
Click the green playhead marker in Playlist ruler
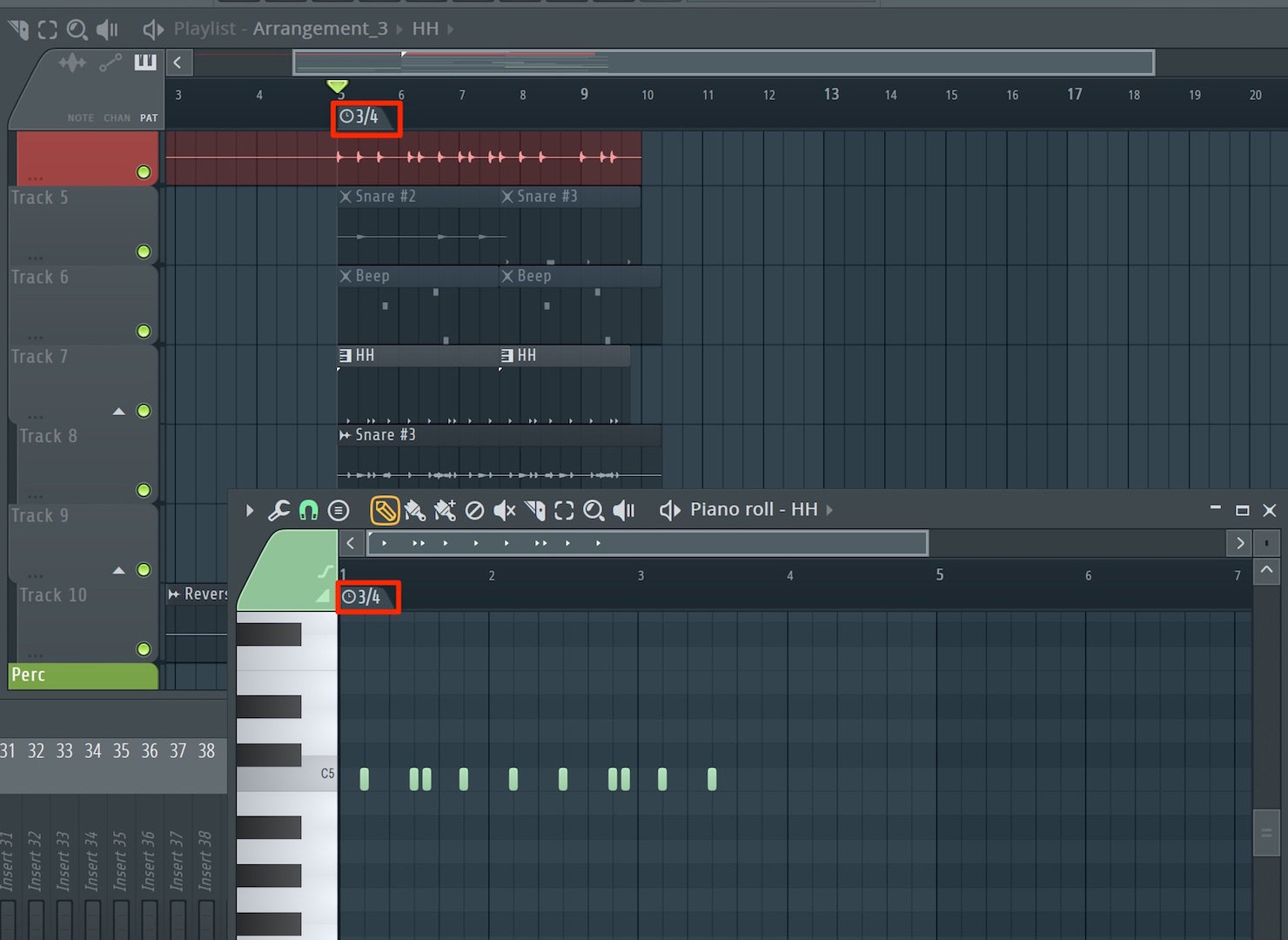pos(338,86)
